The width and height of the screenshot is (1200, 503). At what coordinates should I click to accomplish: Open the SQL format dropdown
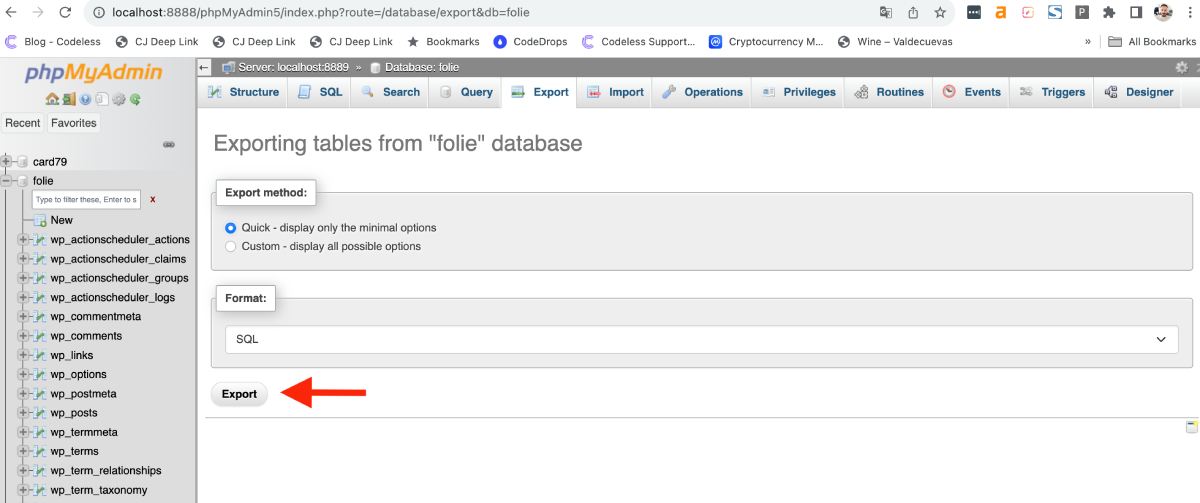coord(701,339)
